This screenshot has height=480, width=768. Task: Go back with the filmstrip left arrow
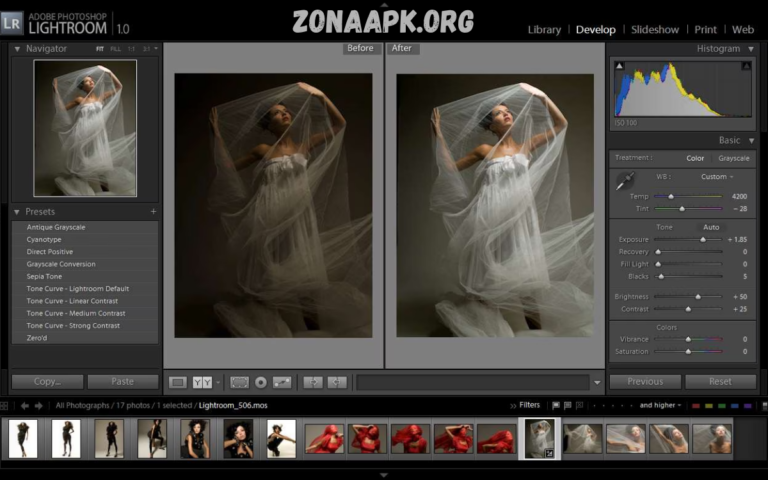pyautogui.click(x=24, y=406)
